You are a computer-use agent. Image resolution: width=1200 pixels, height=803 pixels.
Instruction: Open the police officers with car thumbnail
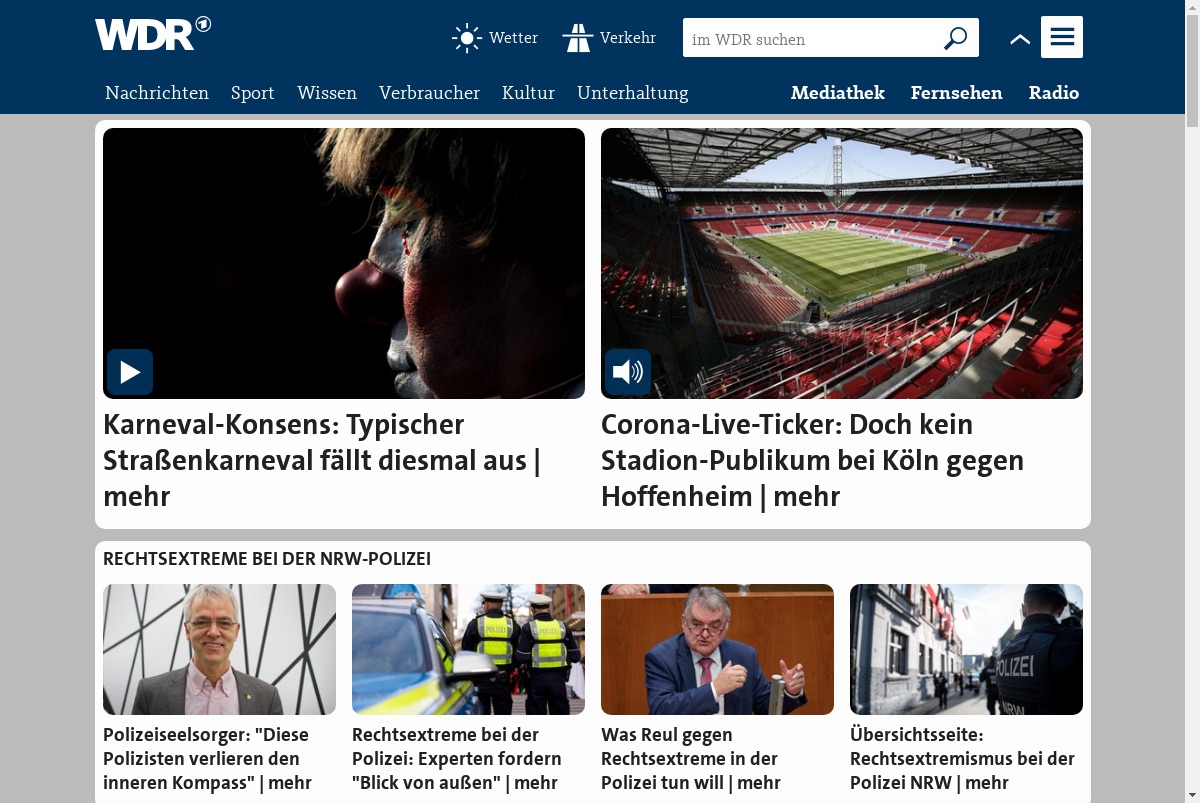468,649
